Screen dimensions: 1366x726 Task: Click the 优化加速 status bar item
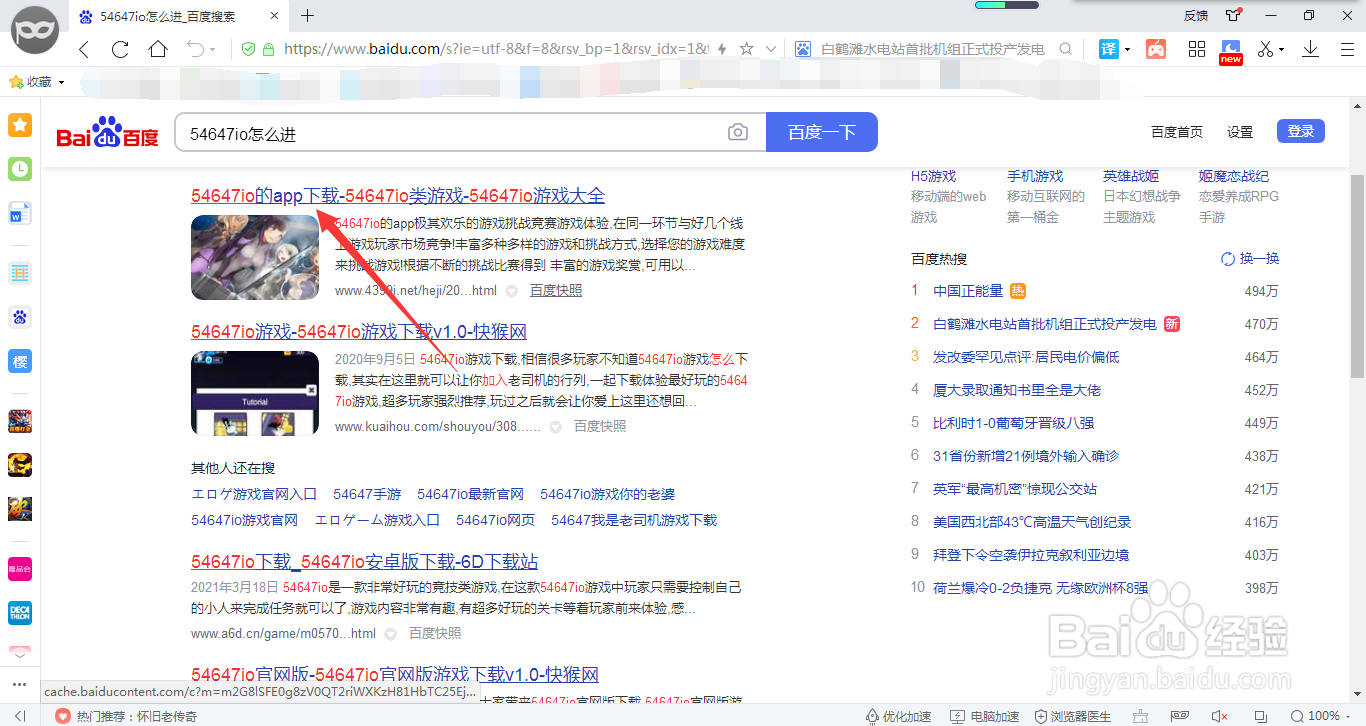pyautogui.click(x=898, y=716)
